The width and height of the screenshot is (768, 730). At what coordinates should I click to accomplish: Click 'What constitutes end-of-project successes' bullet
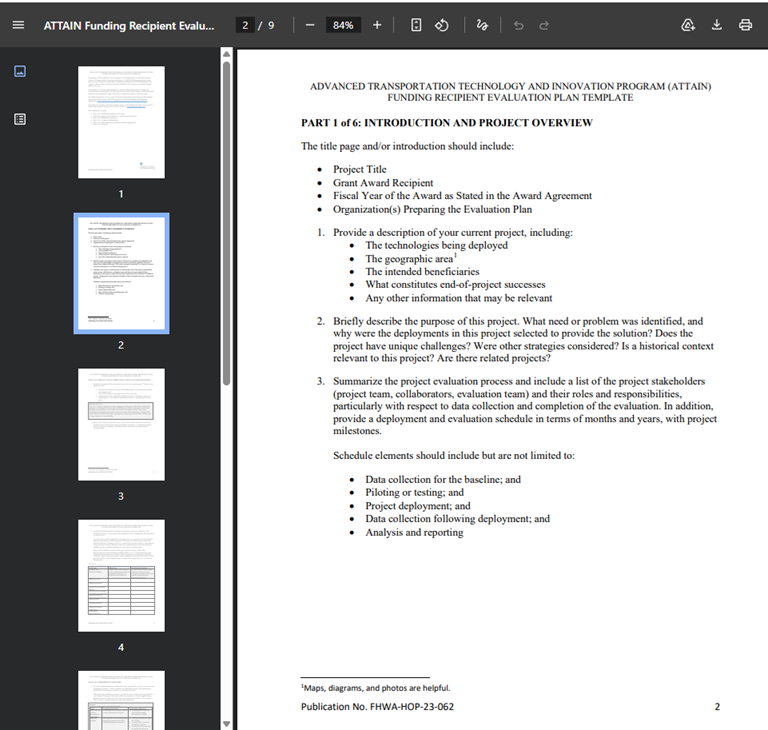click(455, 285)
